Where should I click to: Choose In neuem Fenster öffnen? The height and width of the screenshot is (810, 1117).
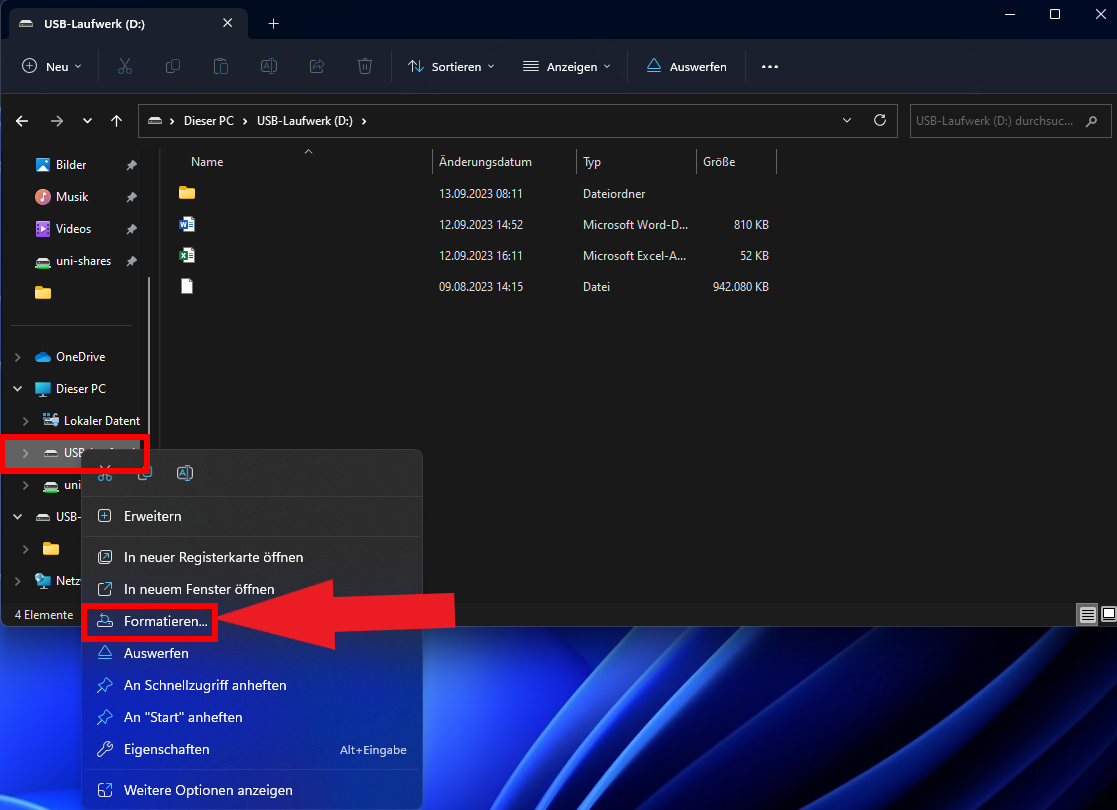(x=252, y=589)
